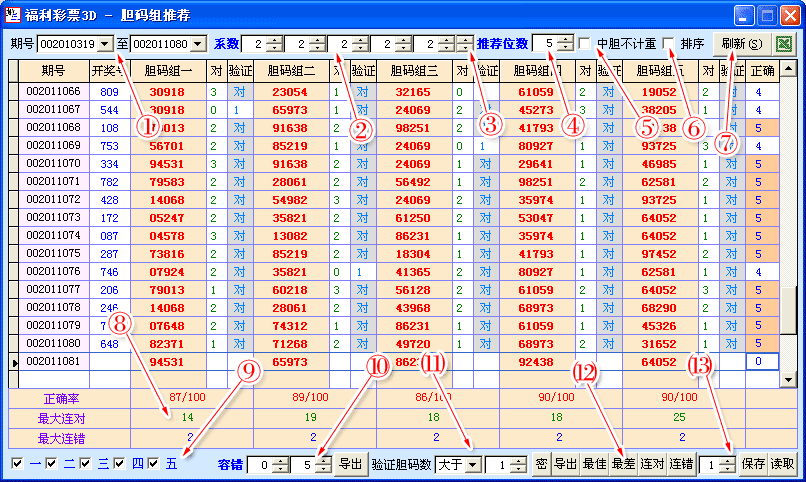Click 最大连对 value 25
Image resolution: width=806 pixels, height=482 pixels.
[680, 417]
